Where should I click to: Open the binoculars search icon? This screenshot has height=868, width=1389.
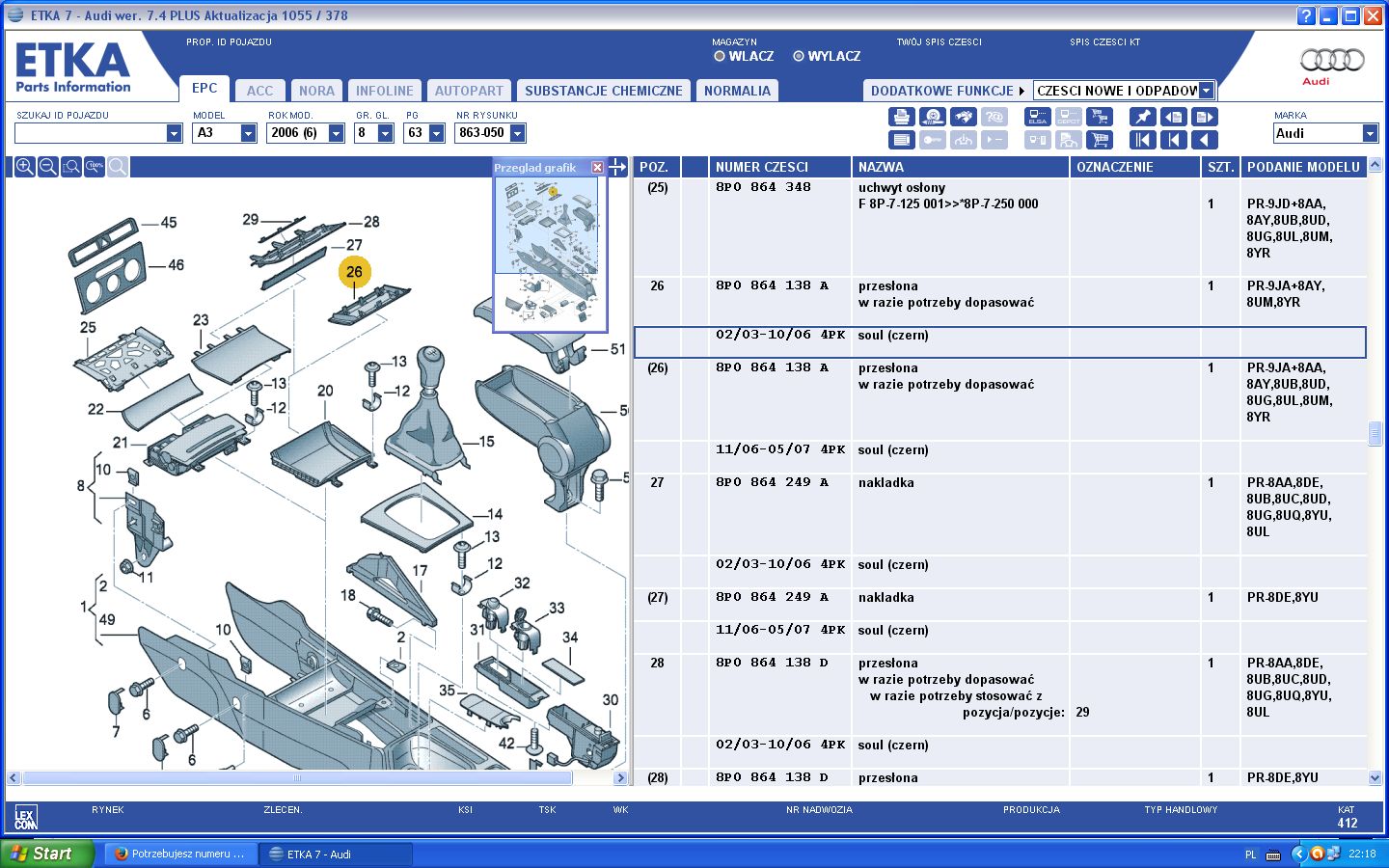(963, 117)
